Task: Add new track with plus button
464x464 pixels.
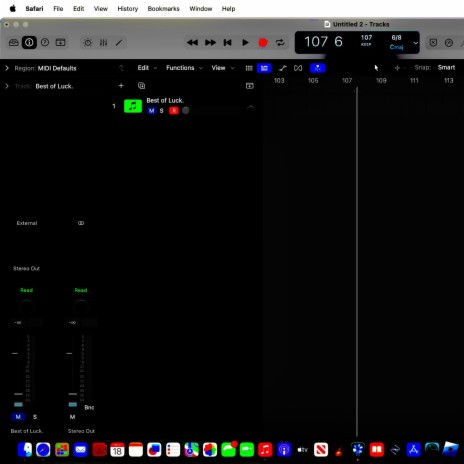Action: pos(121,86)
